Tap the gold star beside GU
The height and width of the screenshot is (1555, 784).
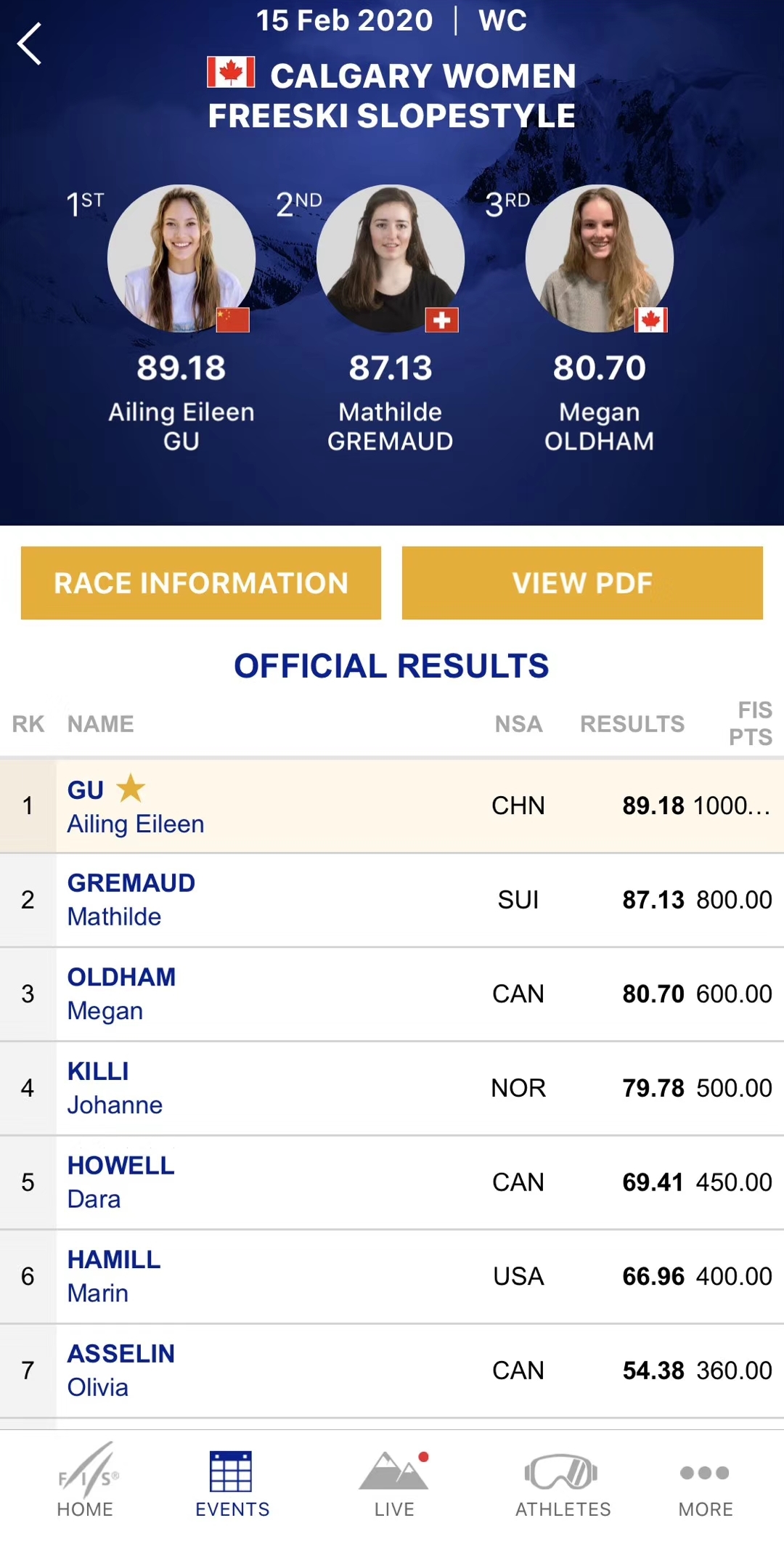[131, 788]
